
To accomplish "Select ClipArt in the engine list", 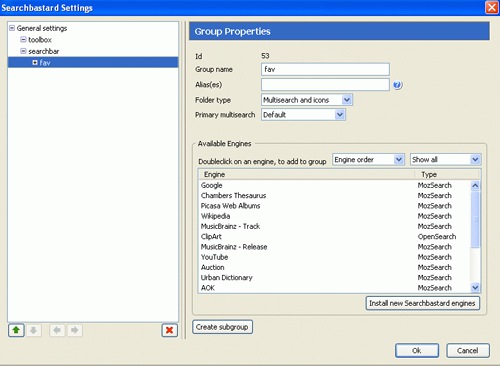I will pyautogui.click(x=334, y=237).
